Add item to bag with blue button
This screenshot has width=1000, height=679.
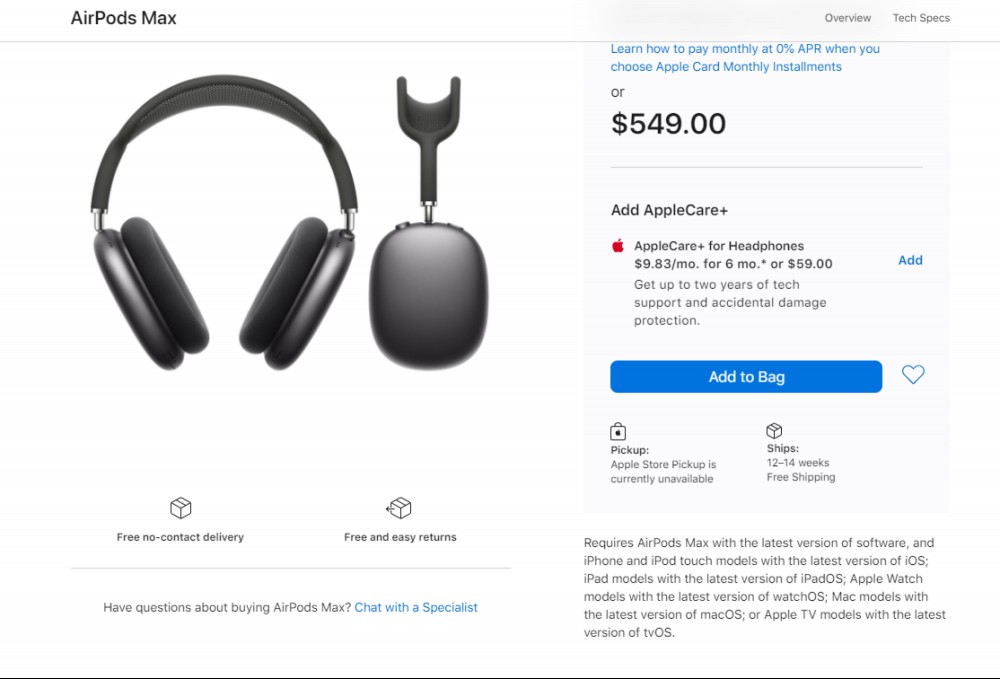click(746, 377)
